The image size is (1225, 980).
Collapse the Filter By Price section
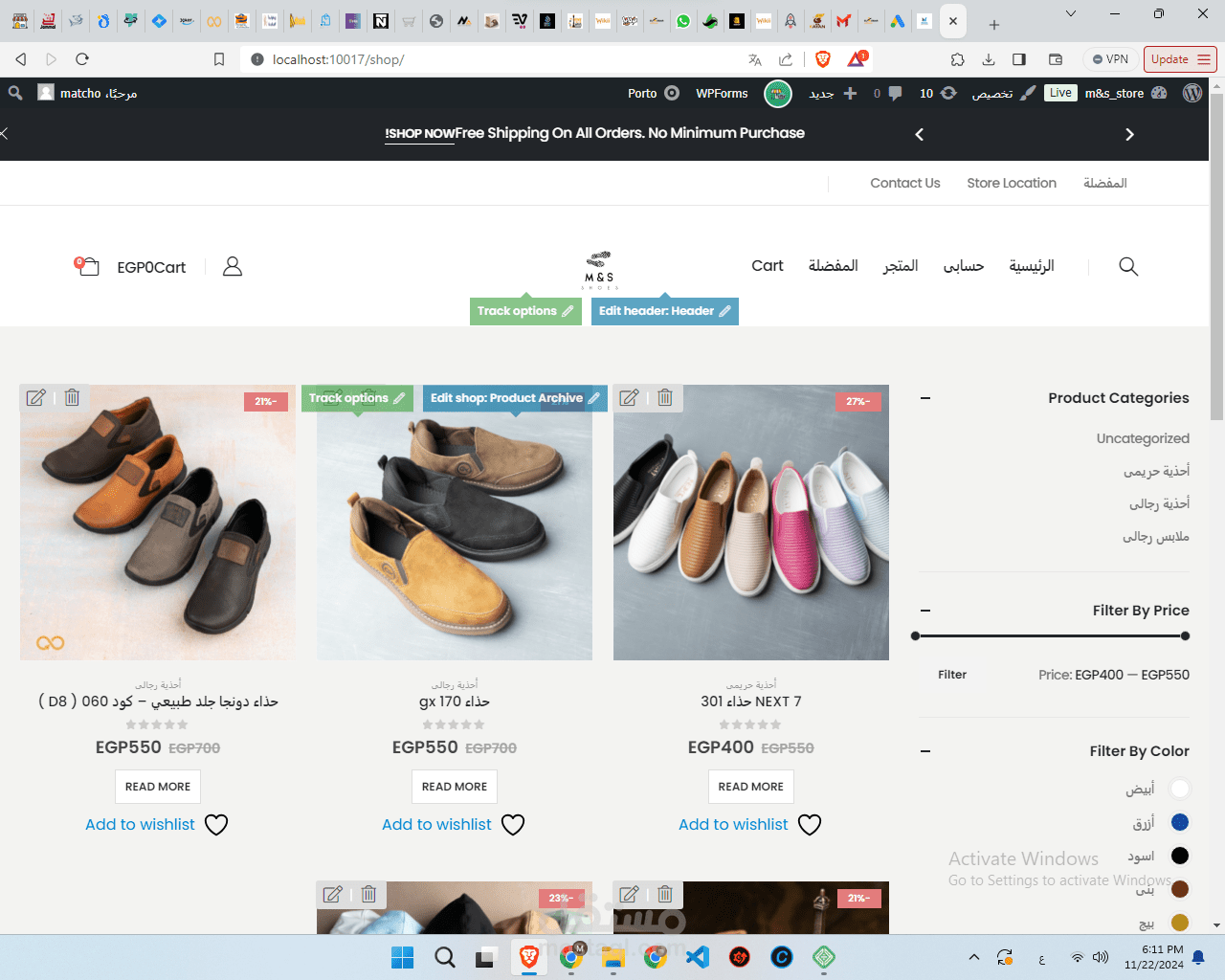tap(924, 610)
